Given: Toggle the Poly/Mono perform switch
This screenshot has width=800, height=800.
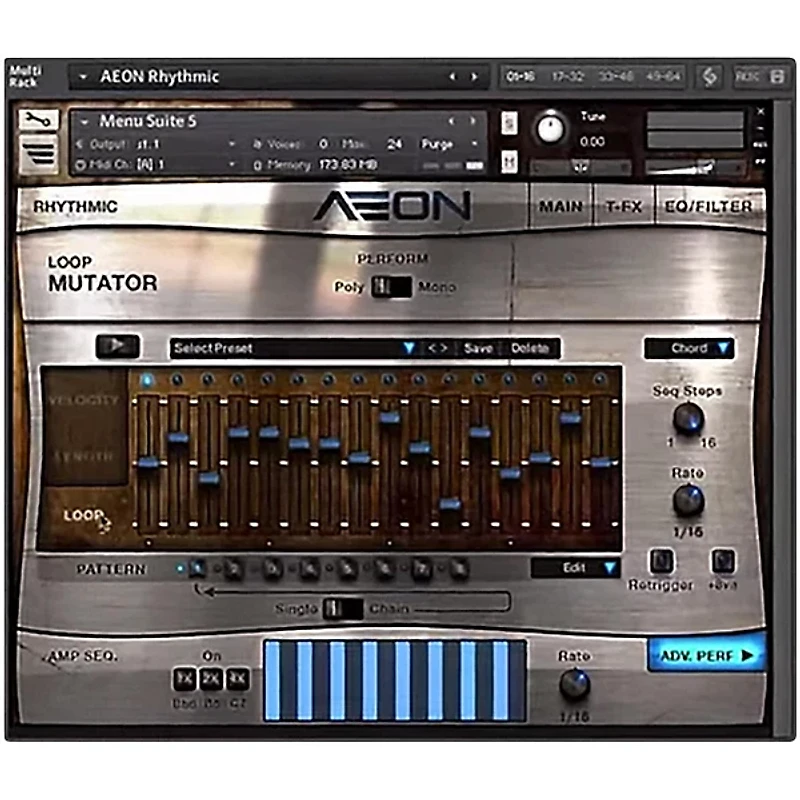Looking at the screenshot, I should coord(391,287).
